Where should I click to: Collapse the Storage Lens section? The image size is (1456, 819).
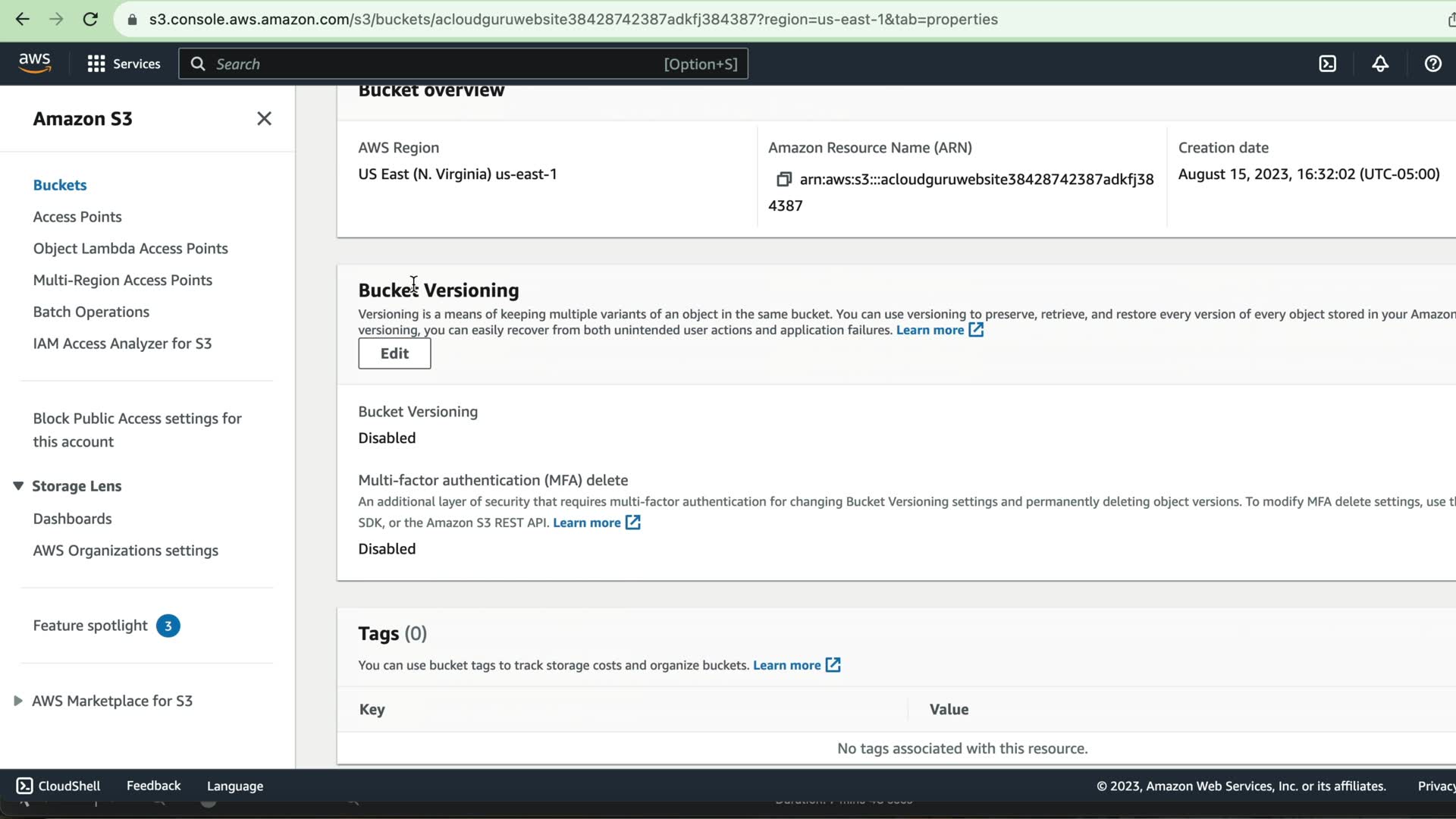[x=18, y=486]
